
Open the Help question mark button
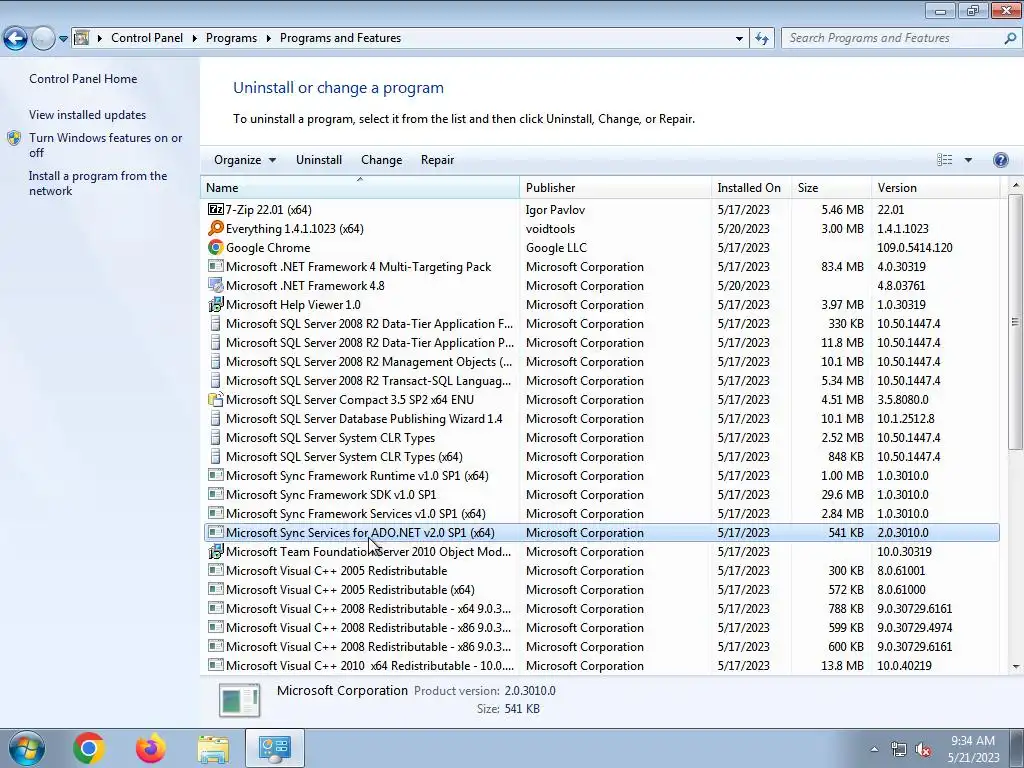(1000, 160)
